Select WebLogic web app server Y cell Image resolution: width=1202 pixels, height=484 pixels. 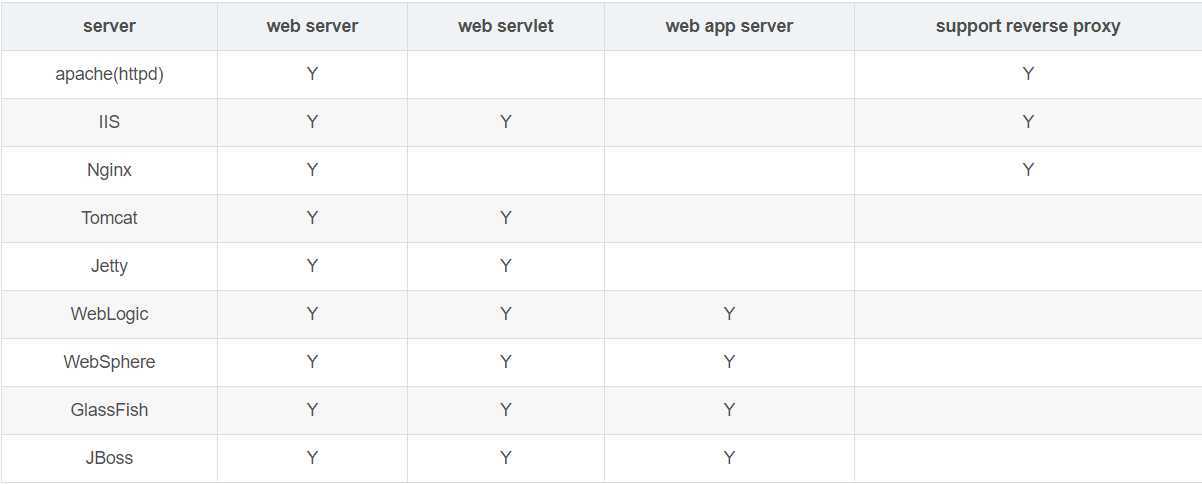click(729, 314)
